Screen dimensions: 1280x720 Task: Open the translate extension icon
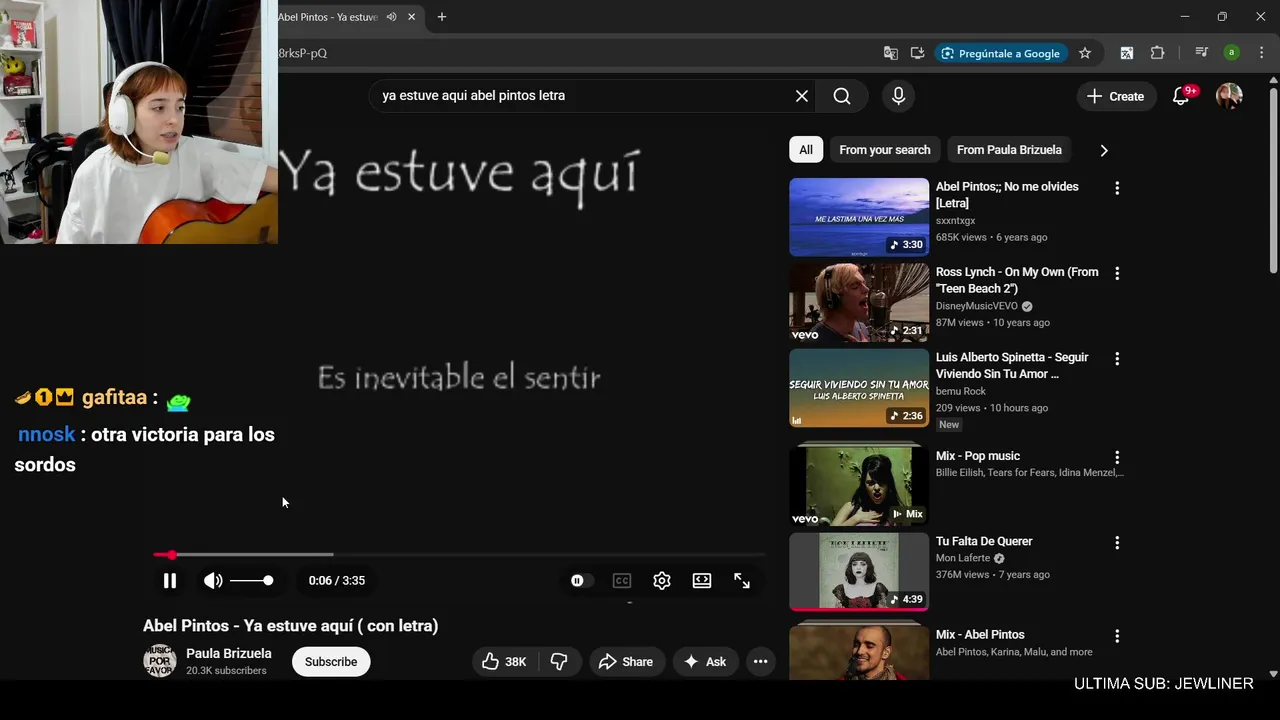point(1127,53)
